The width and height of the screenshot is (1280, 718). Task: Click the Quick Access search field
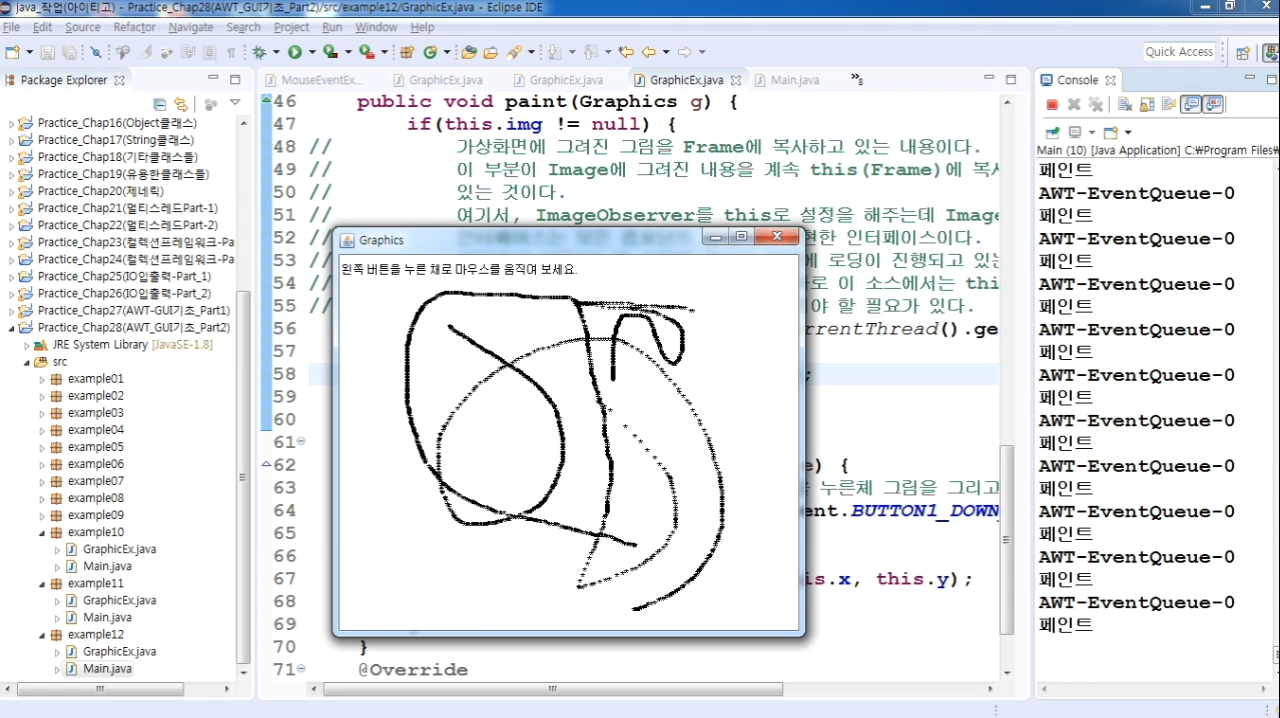[1179, 52]
